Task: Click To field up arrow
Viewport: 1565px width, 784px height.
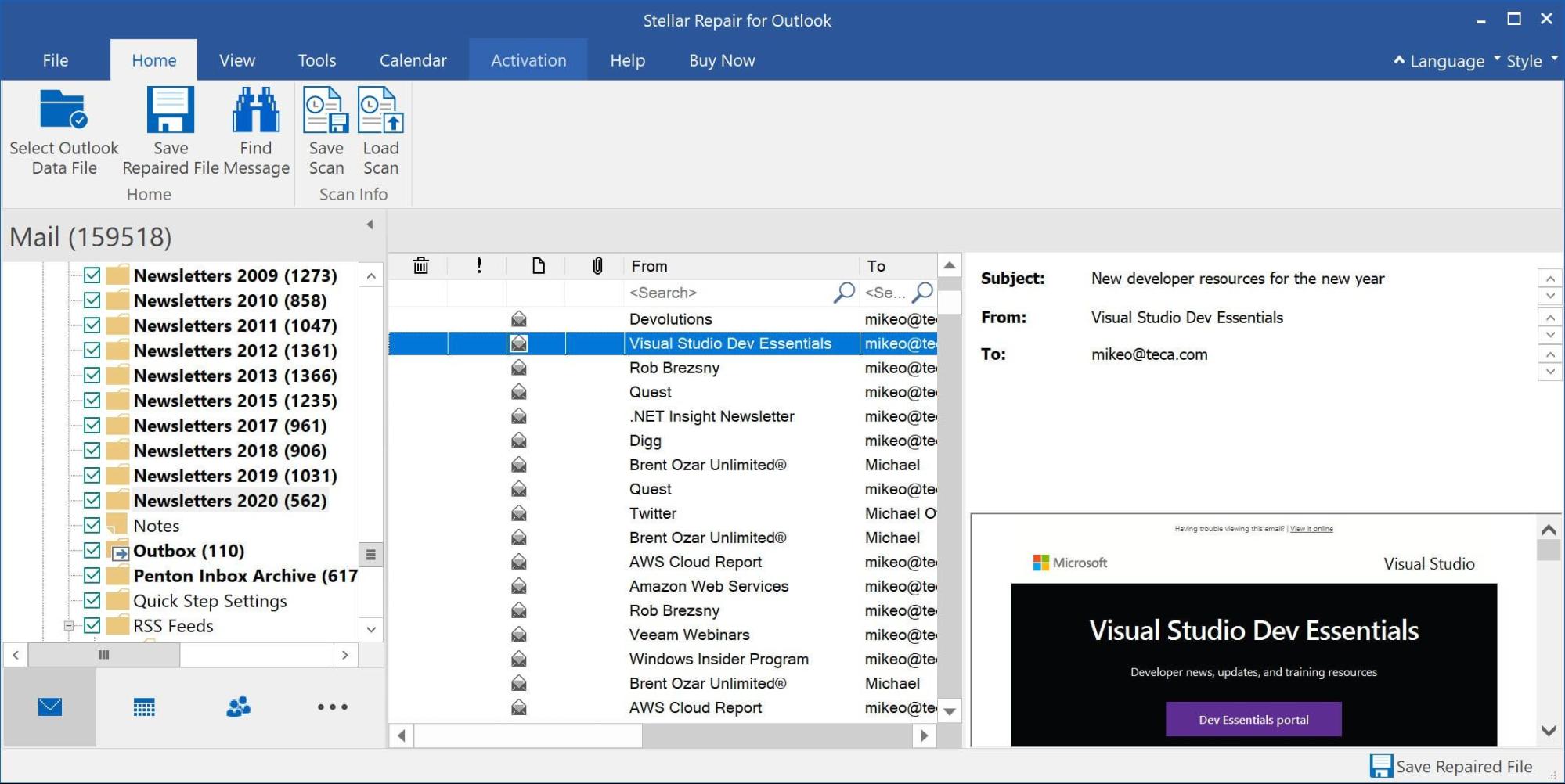Action: click(x=1550, y=354)
